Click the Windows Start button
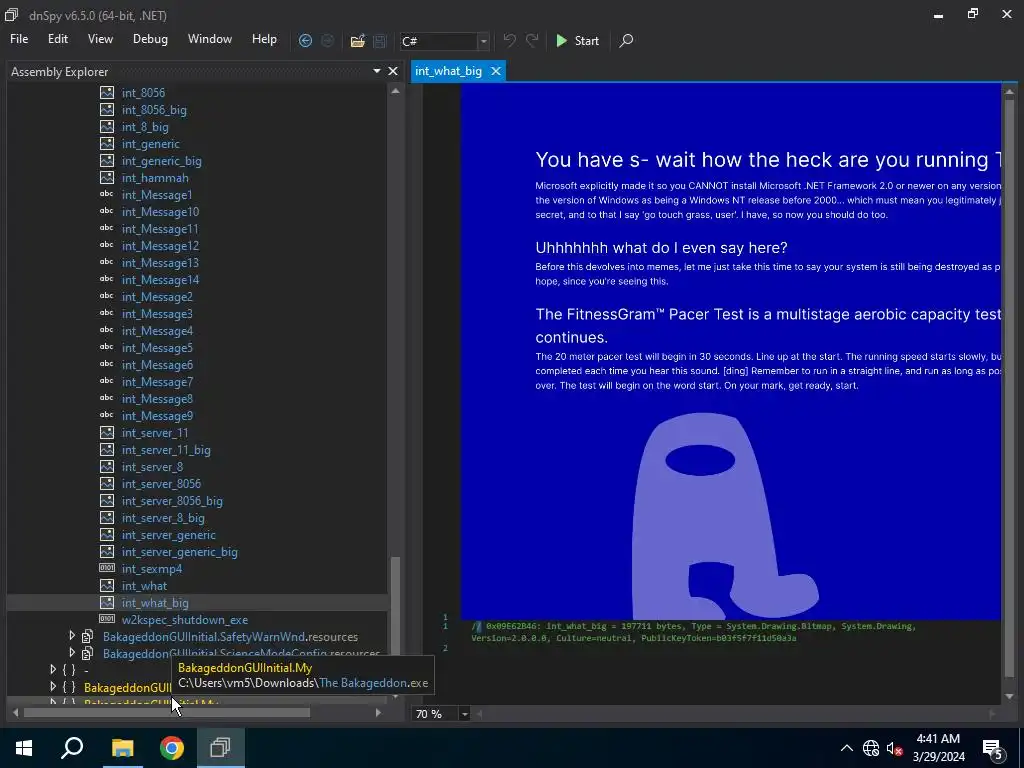 pos(24,748)
